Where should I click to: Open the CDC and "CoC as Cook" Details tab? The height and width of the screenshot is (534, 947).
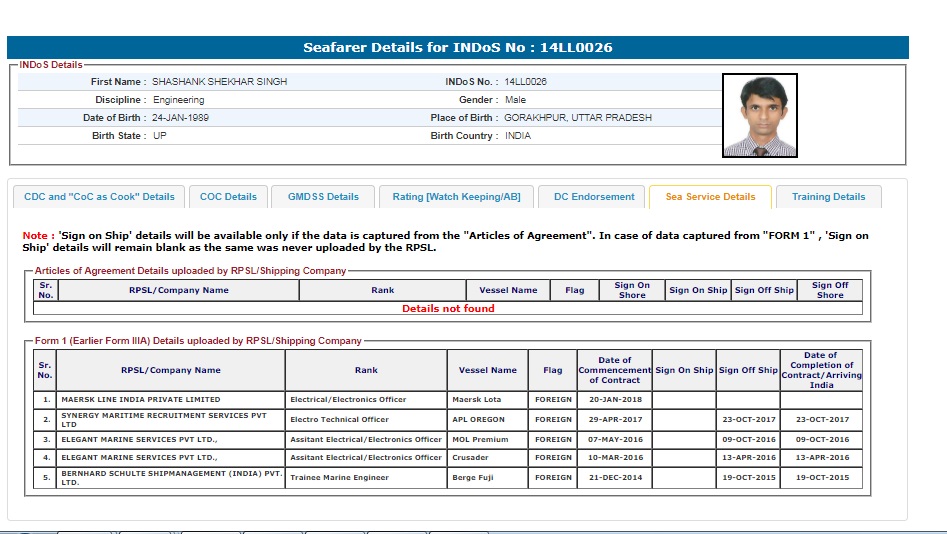[x=99, y=197]
